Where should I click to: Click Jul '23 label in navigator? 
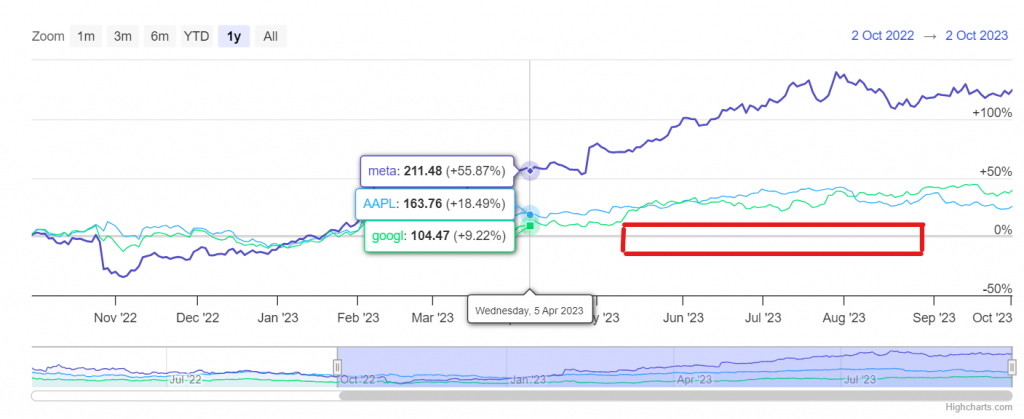(861, 379)
